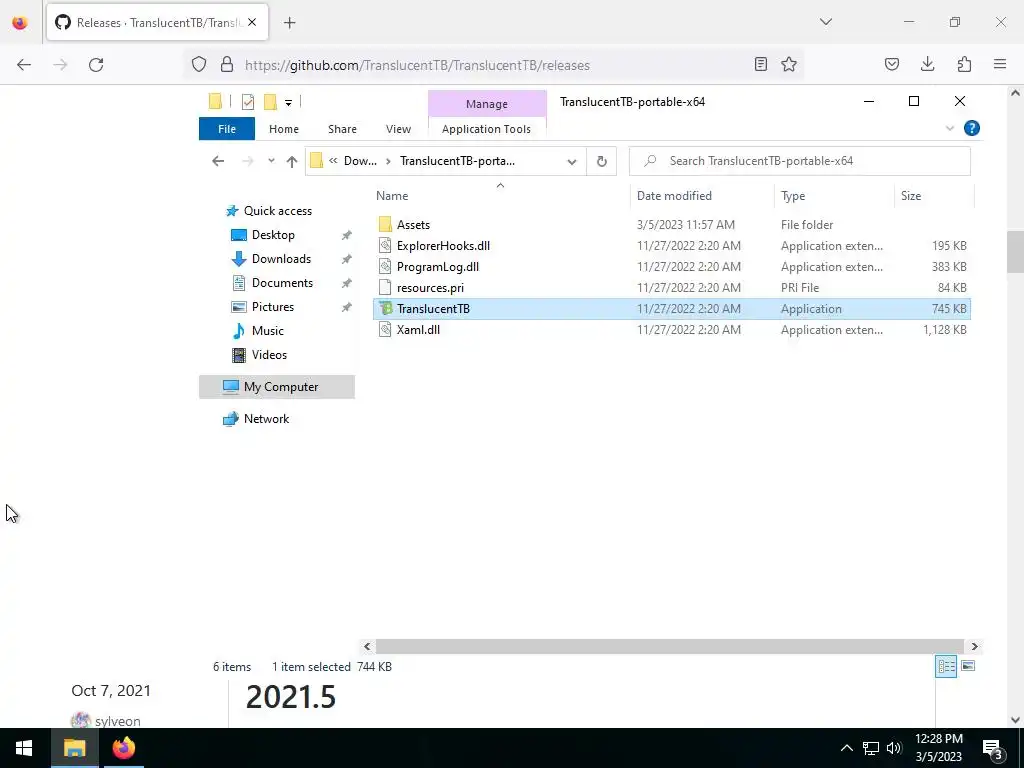Open Explorer Help question mark icon
The height and width of the screenshot is (768, 1024).
point(972,129)
